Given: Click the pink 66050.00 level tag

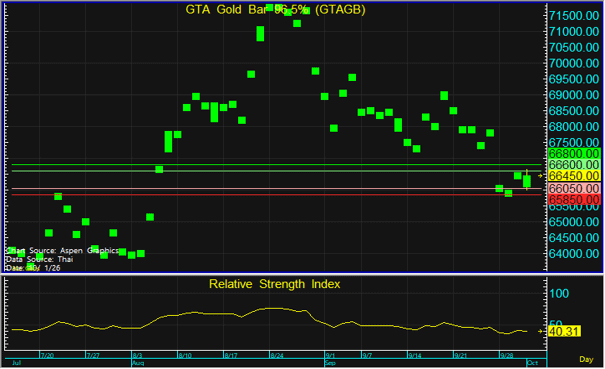Looking at the screenshot, I should click(574, 188).
